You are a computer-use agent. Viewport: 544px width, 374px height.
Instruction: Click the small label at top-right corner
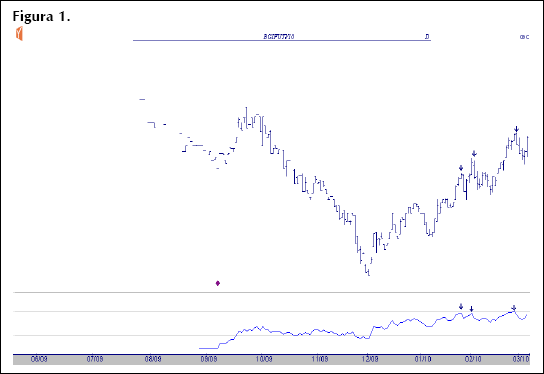tap(524, 37)
